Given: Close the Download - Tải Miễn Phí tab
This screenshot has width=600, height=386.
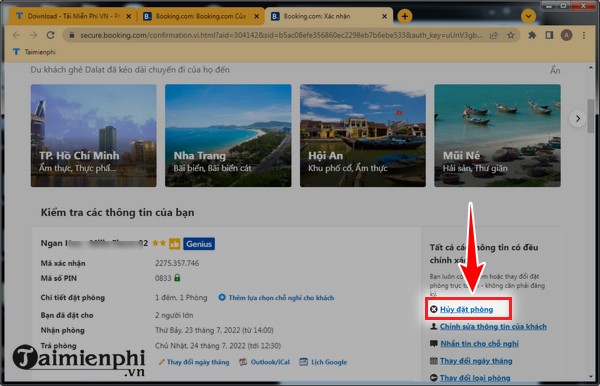Looking at the screenshot, I should click(129, 16).
